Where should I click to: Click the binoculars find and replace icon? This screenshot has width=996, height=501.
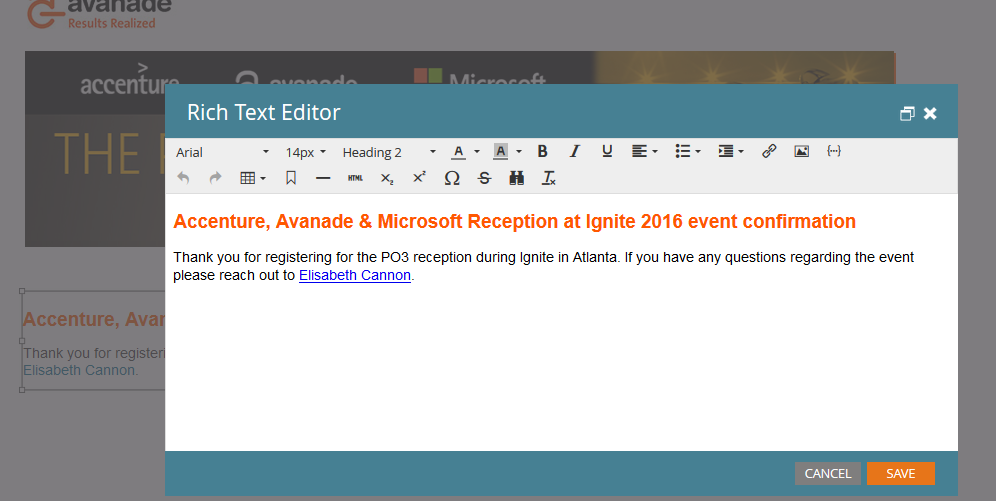[516, 178]
